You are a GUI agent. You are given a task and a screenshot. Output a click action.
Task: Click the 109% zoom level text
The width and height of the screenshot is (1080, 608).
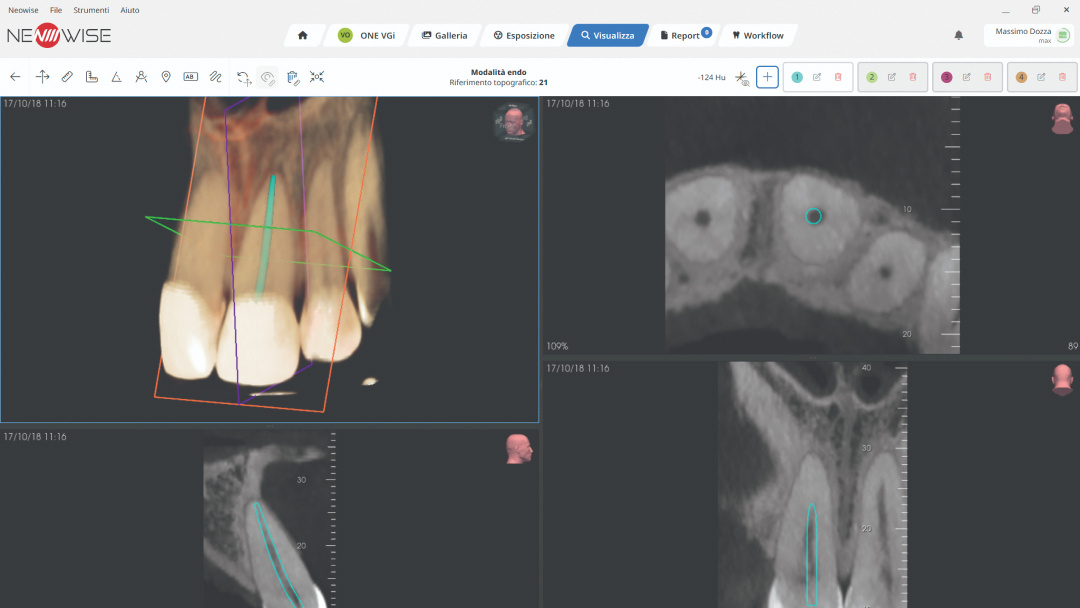[x=557, y=346]
